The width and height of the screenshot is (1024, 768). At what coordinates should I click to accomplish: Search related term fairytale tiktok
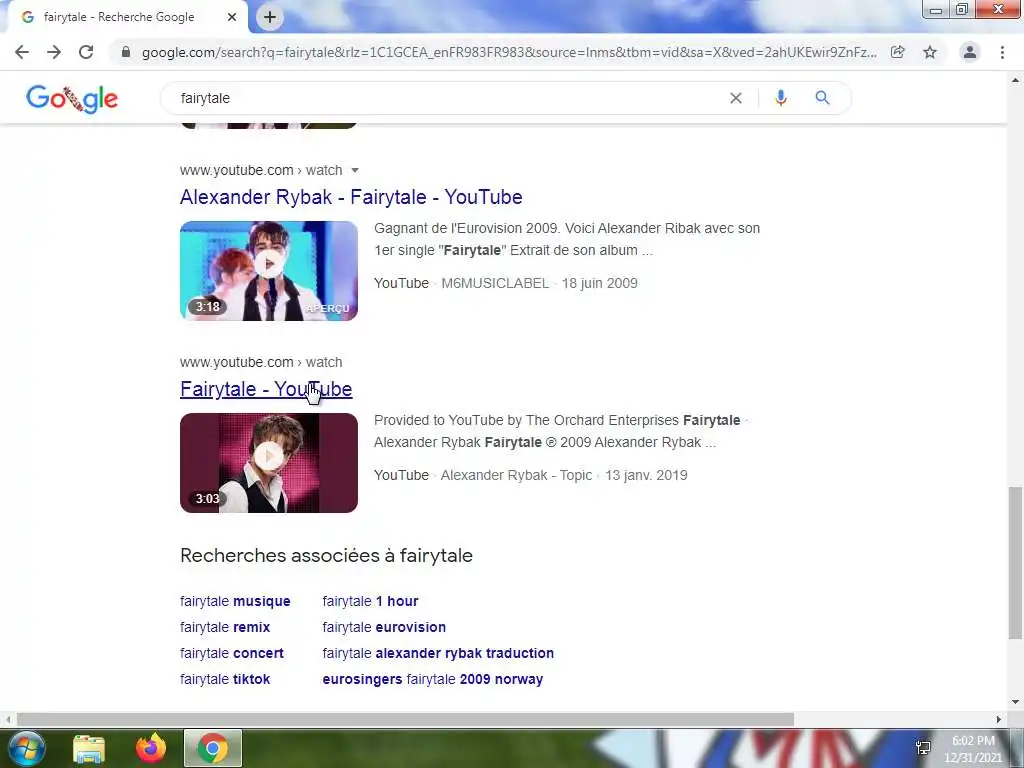pos(225,680)
